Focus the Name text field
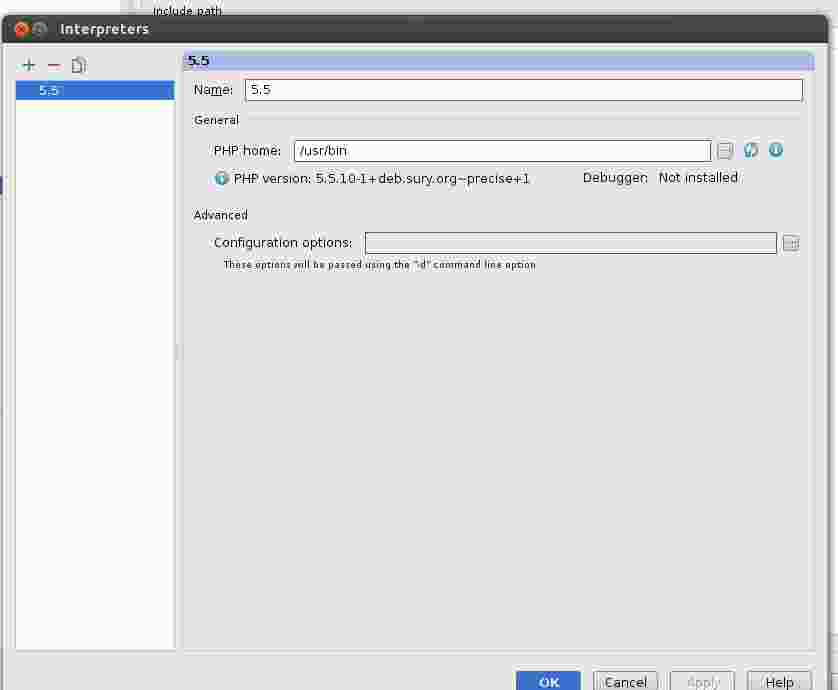The height and width of the screenshot is (690, 838). click(x=523, y=90)
